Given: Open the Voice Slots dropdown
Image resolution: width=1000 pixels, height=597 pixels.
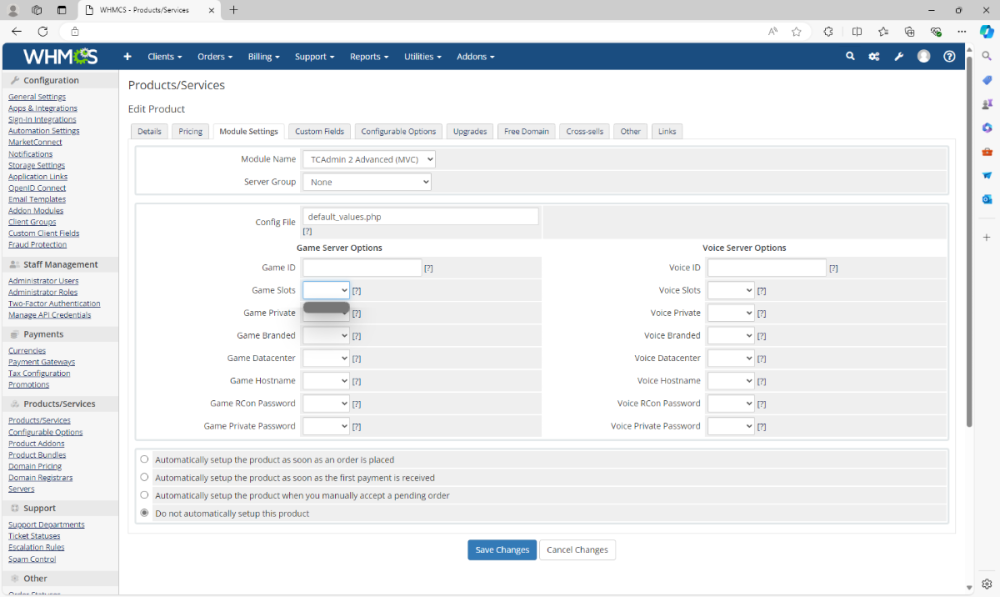Looking at the screenshot, I should pyautogui.click(x=730, y=290).
